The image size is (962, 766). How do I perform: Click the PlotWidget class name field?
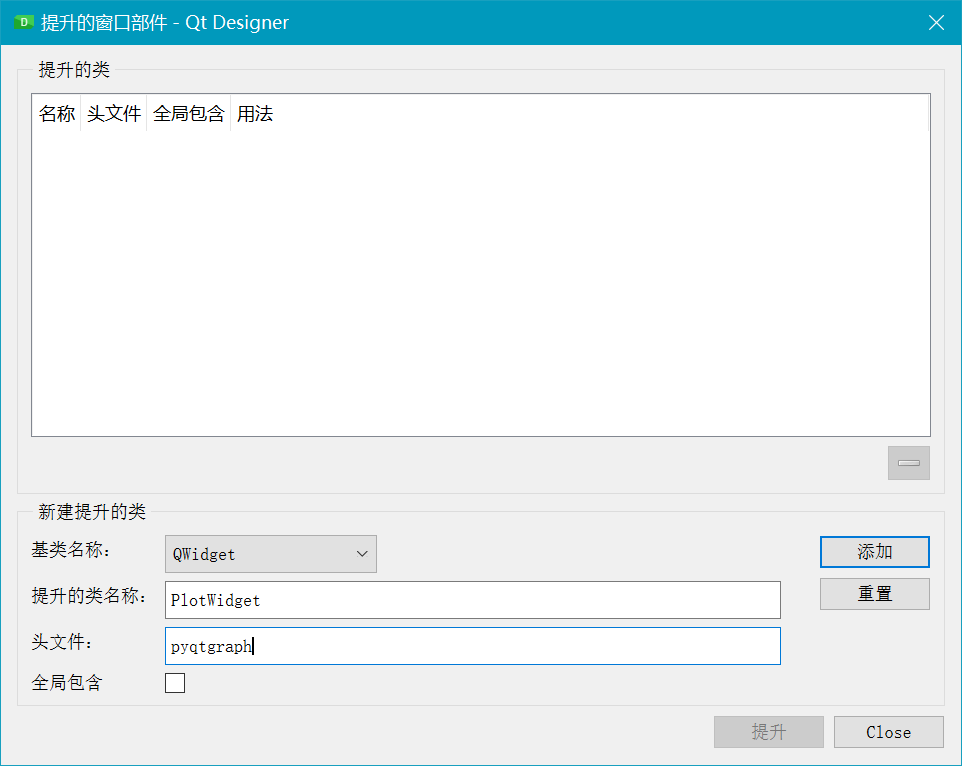(x=472, y=600)
